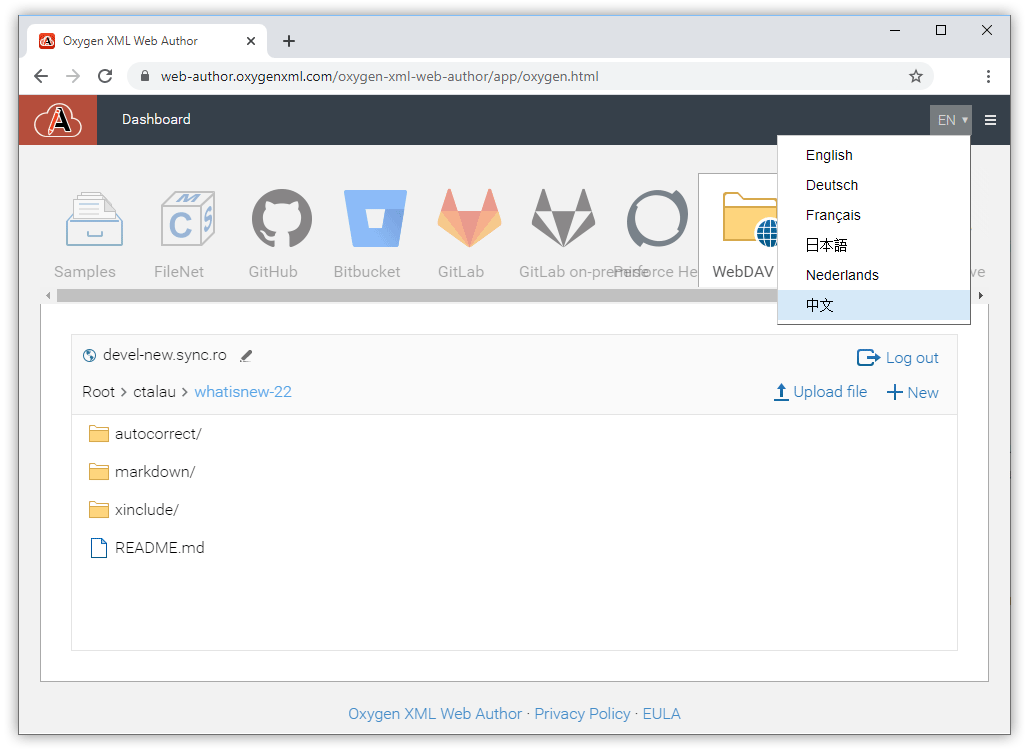
Task: Select English from the language list
Action: point(874,155)
